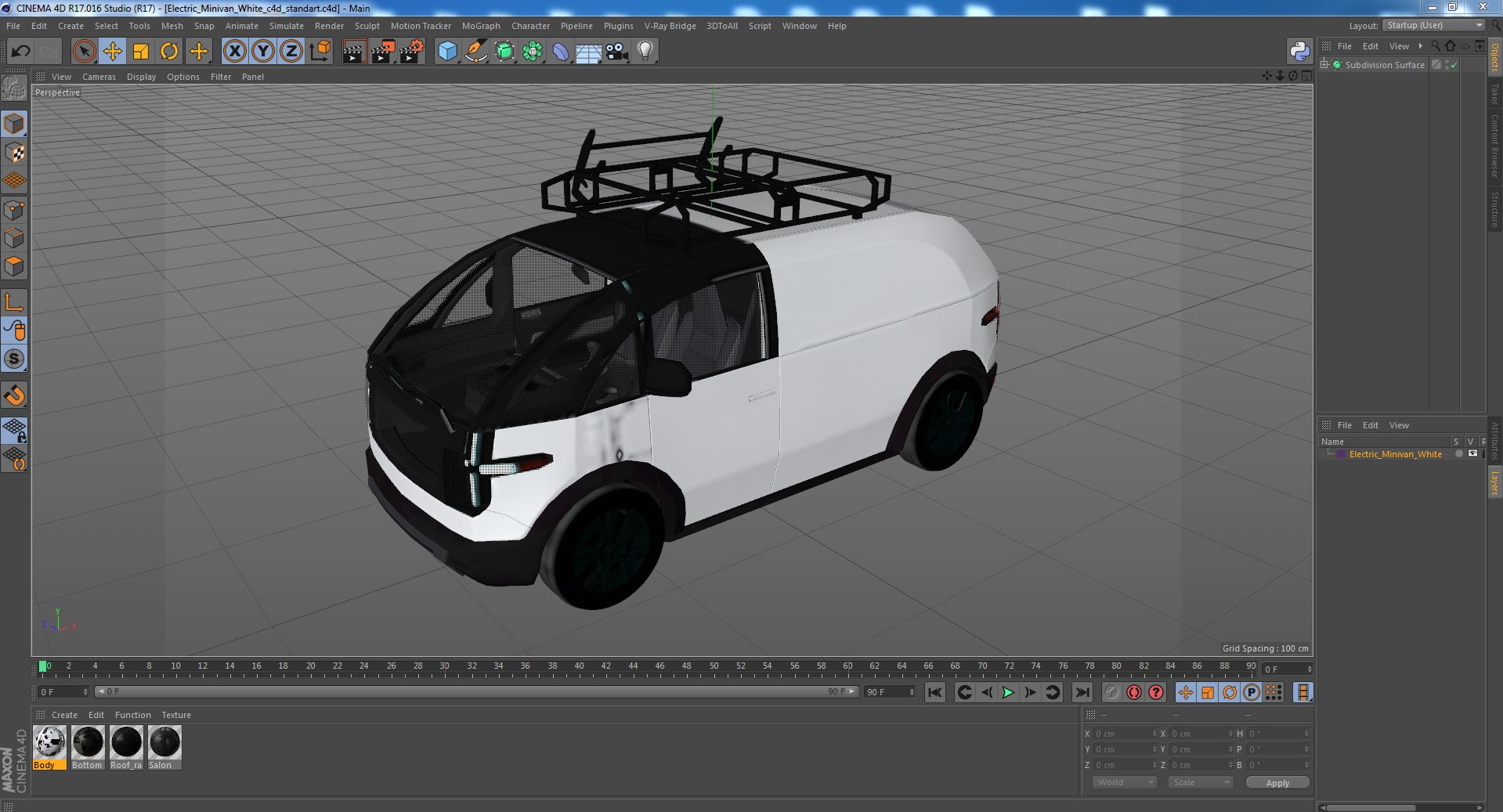Toggle Autokeying button
This screenshot has height=812, width=1503.
coord(1134,692)
